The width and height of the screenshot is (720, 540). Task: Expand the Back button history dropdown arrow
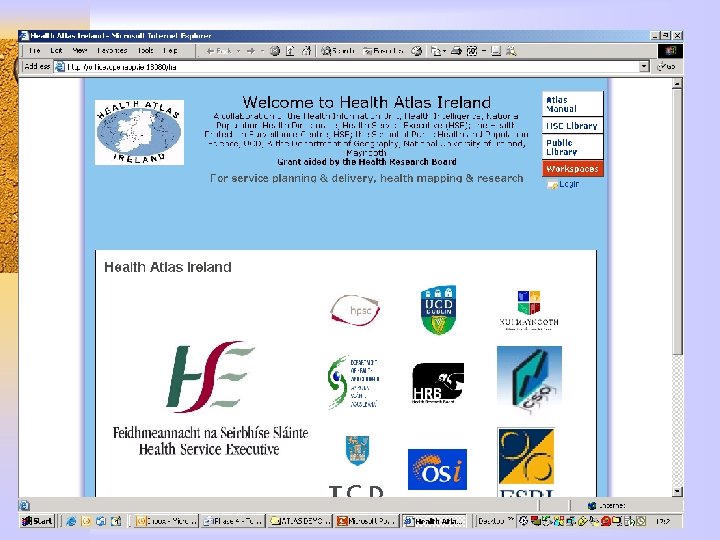click(x=238, y=51)
